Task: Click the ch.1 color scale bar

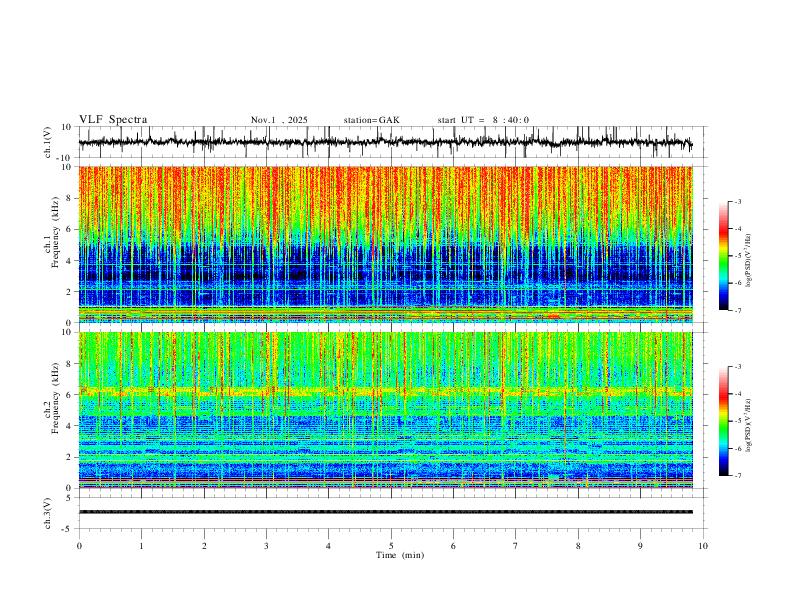Action: (x=723, y=256)
